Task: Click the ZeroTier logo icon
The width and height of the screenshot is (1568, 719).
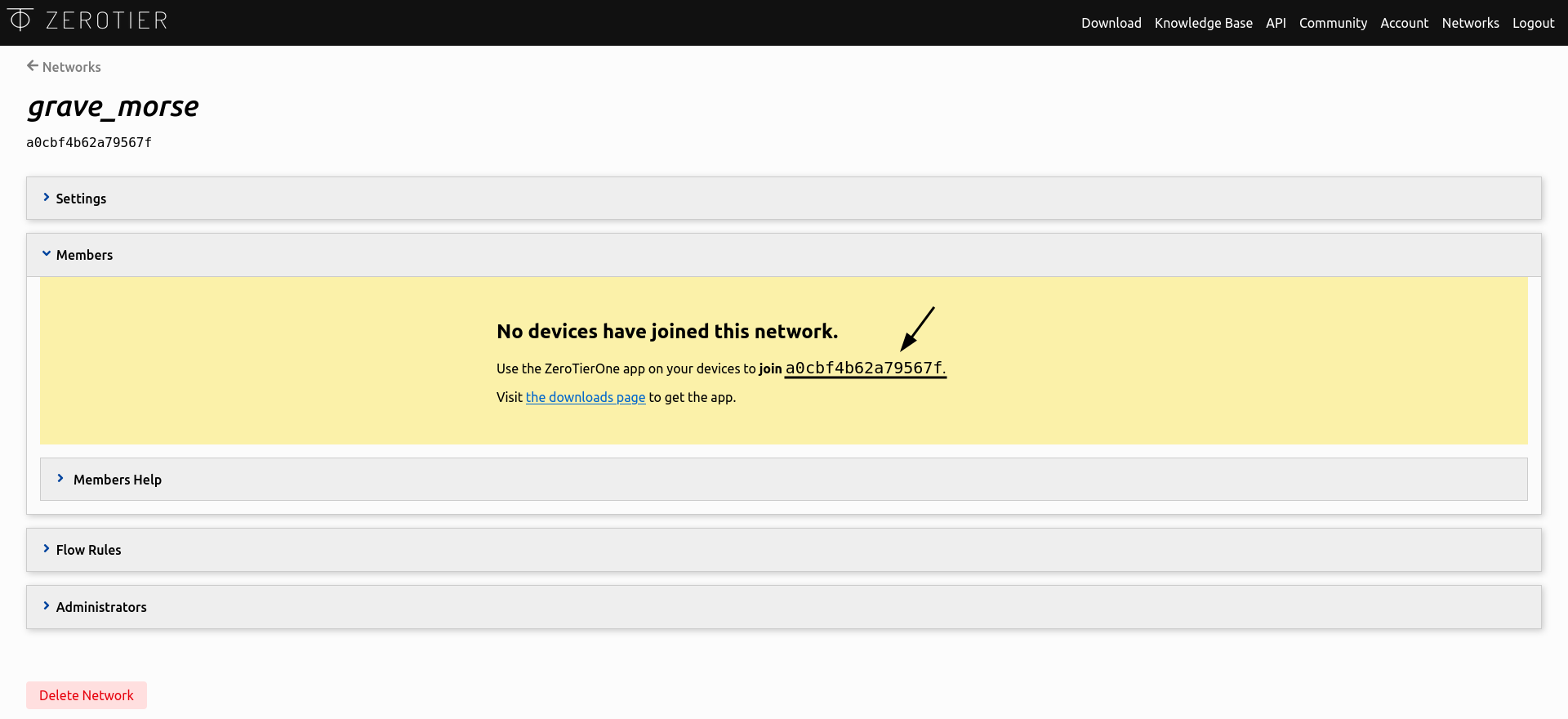Action: pos(20,19)
